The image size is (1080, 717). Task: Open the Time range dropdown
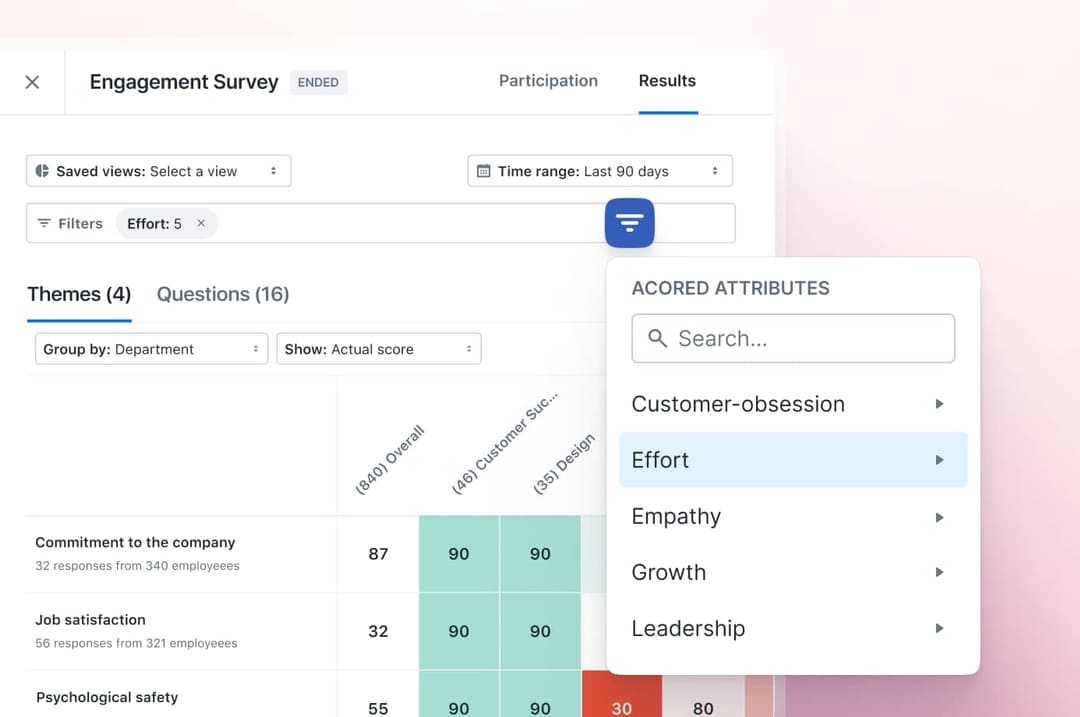pos(600,170)
